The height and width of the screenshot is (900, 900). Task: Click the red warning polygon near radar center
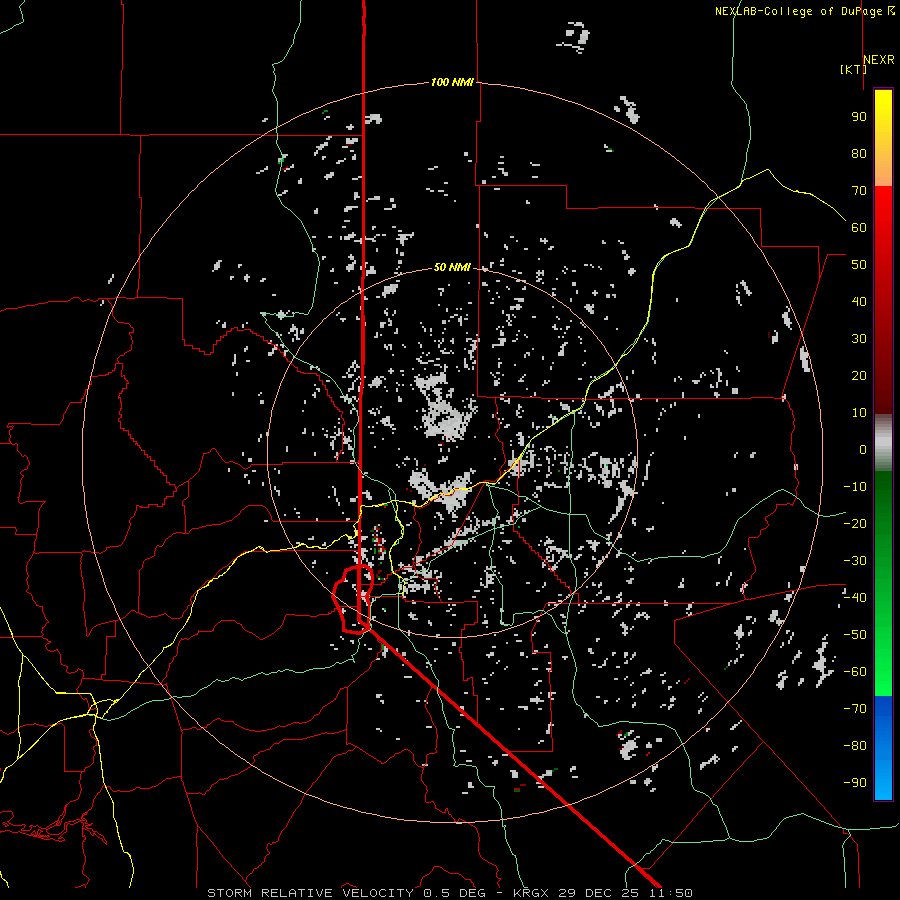click(x=354, y=599)
